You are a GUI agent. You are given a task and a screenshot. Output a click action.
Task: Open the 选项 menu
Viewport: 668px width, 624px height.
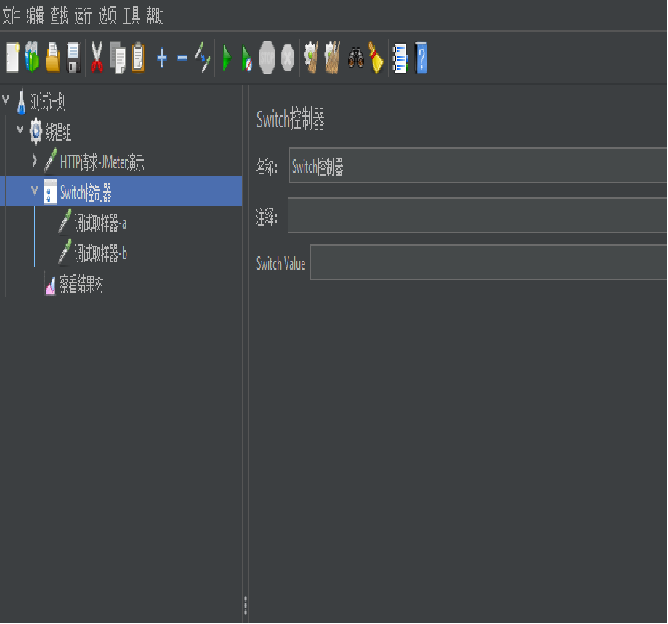pos(107,16)
